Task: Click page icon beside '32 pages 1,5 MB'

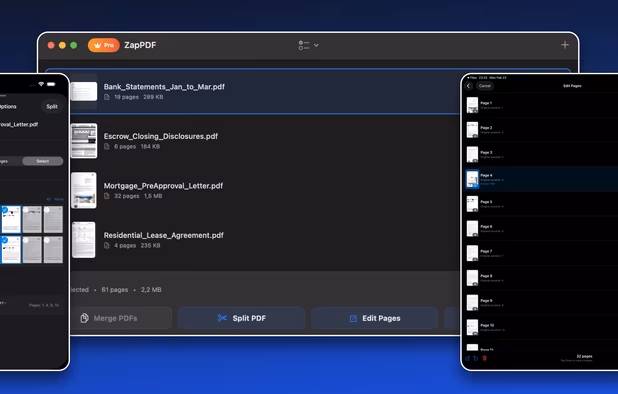Action: tap(107, 196)
